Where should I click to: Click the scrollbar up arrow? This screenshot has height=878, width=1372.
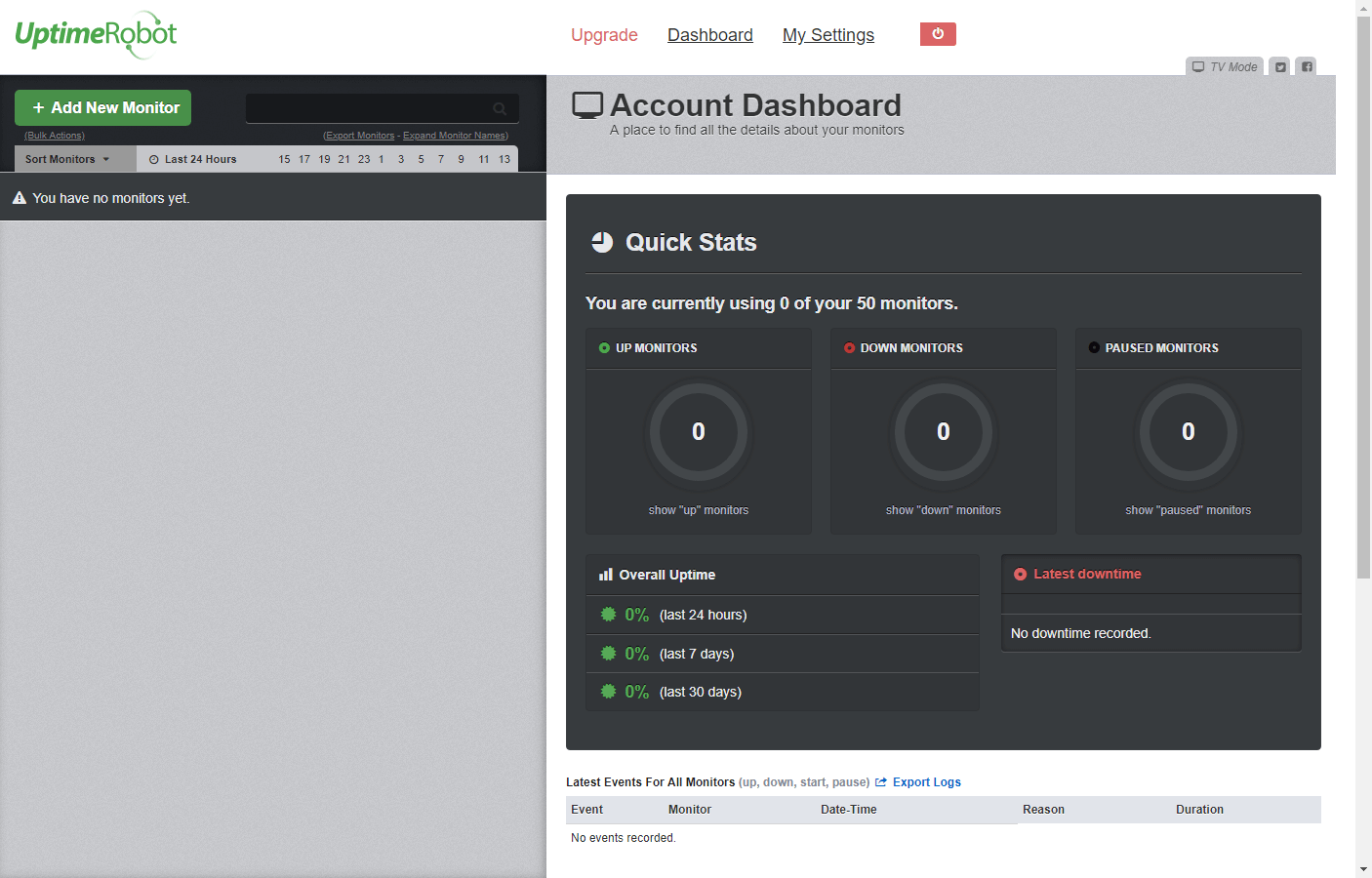pos(1363,8)
